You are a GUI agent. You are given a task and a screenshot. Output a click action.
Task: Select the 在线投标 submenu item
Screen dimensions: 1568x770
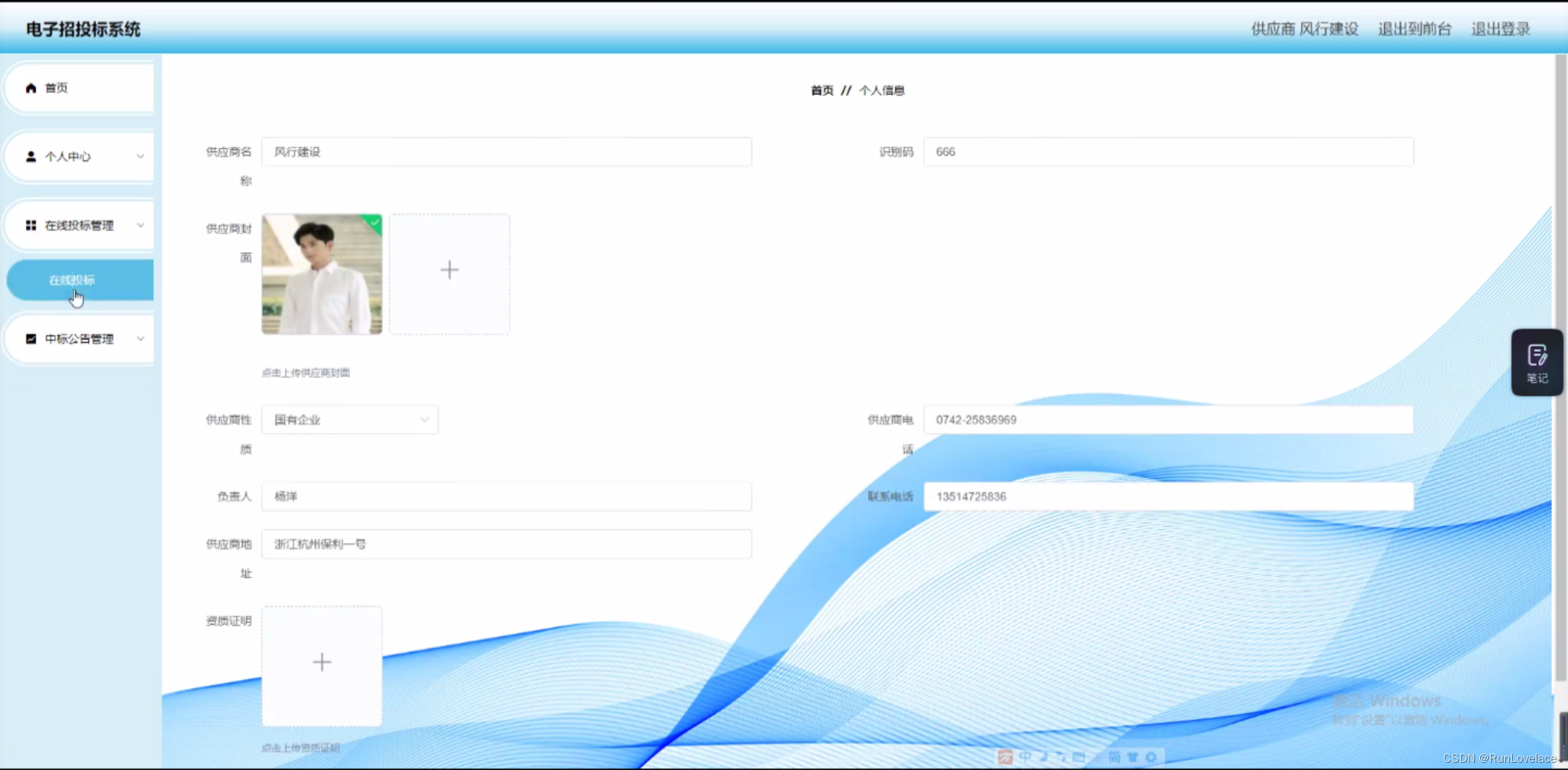(80, 279)
